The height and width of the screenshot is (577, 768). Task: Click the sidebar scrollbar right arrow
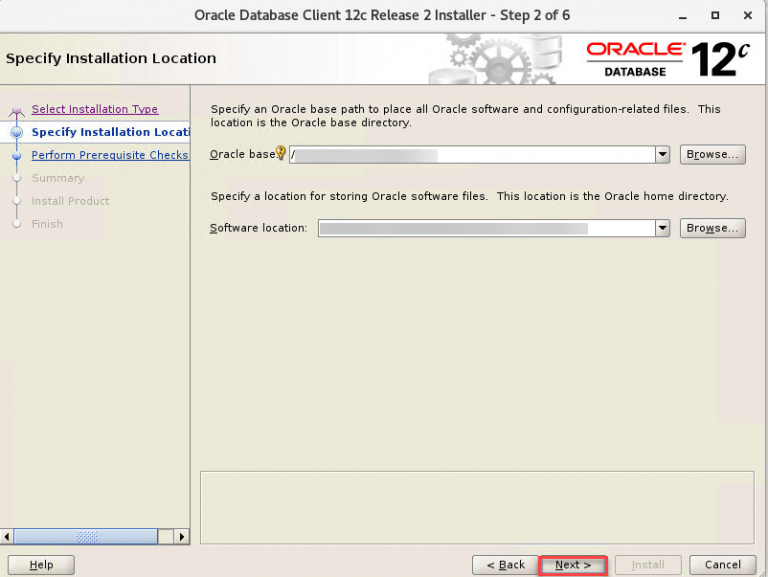[x=182, y=536]
